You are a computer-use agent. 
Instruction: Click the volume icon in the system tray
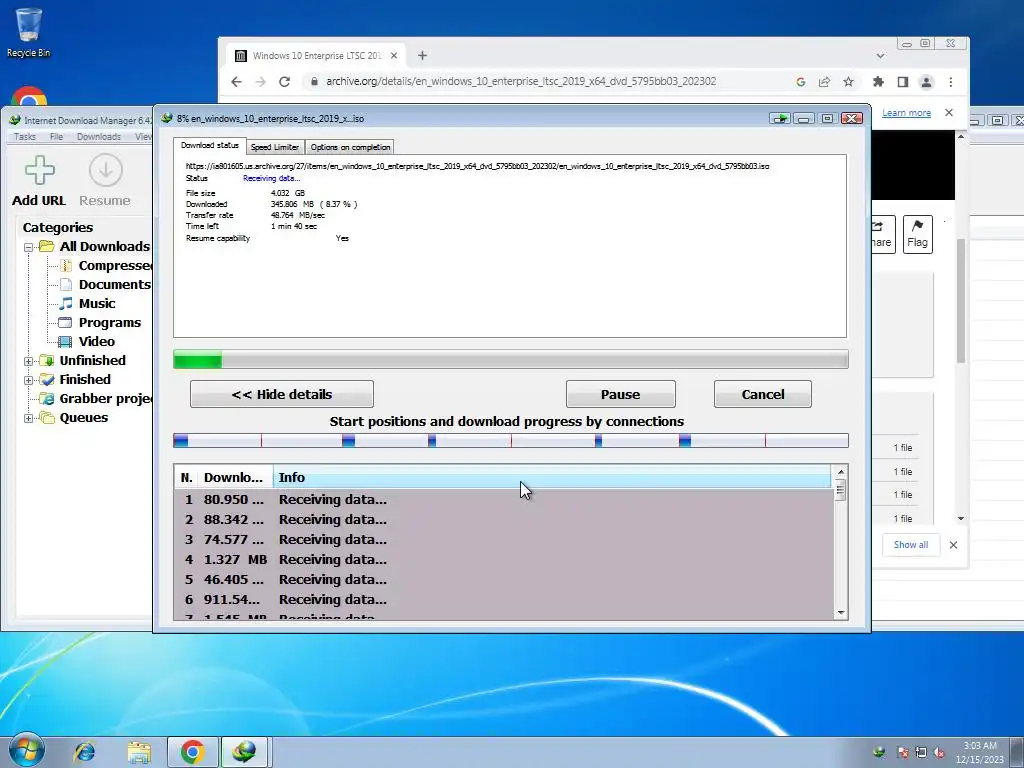pos(939,752)
